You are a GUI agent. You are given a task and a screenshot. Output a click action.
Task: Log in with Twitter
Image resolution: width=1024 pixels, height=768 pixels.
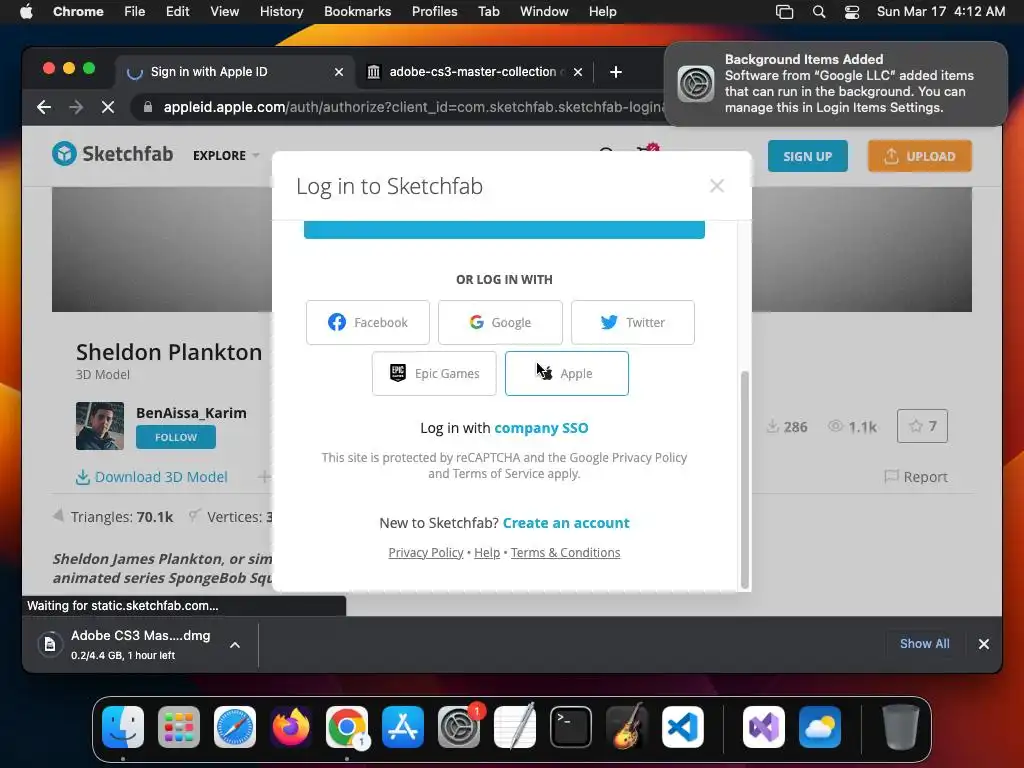633,323
